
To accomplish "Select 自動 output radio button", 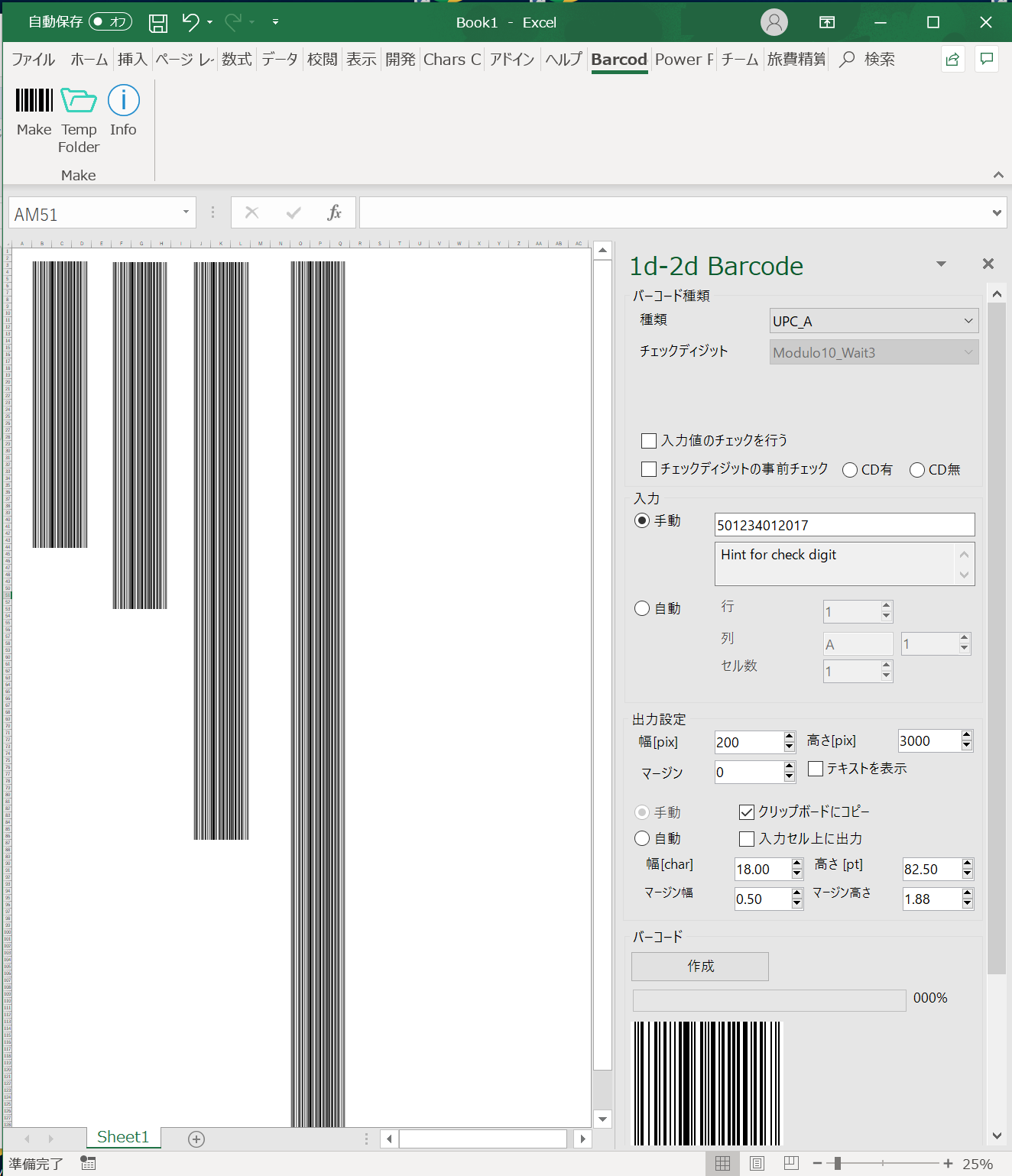I will [x=642, y=838].
